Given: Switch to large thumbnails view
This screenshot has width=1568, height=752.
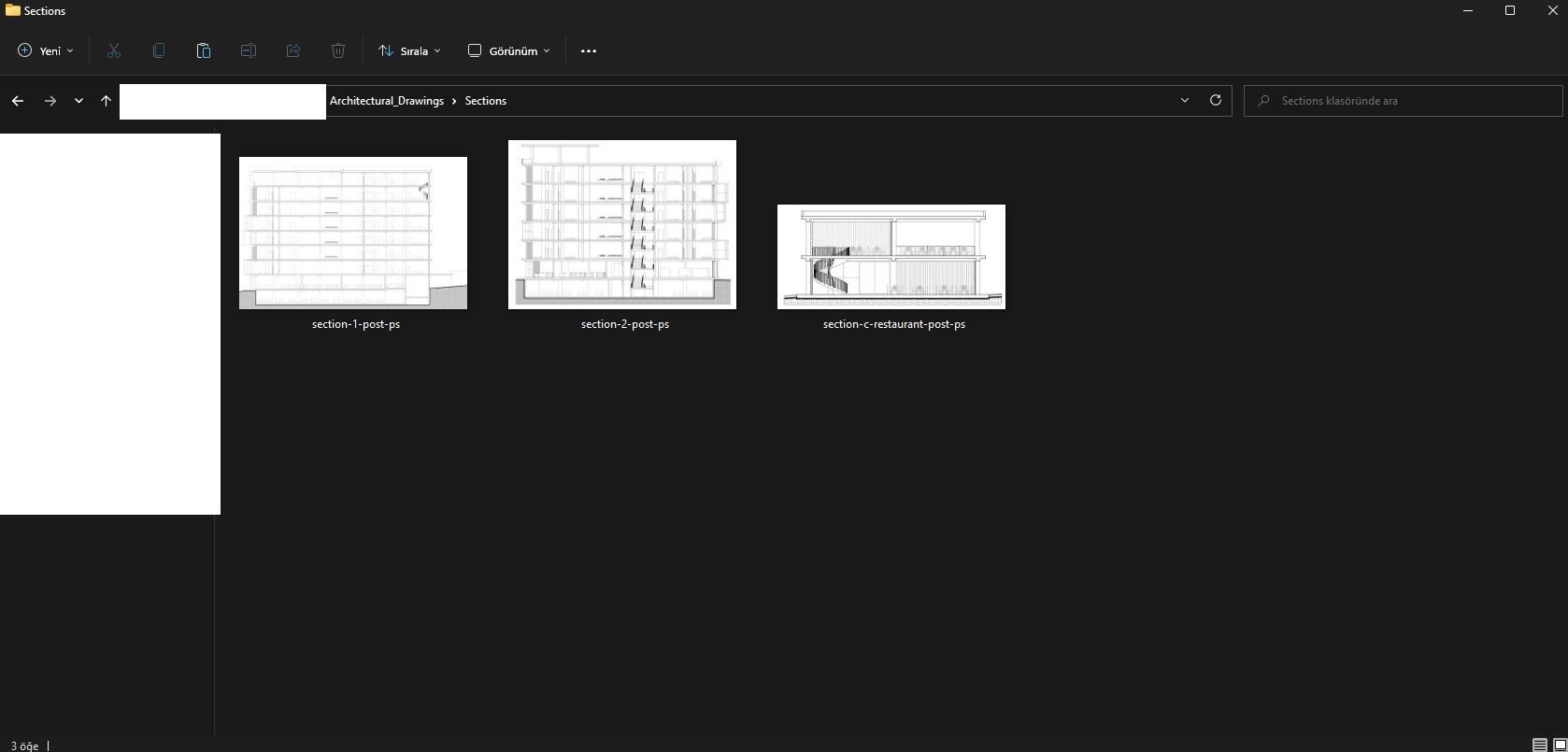Looking at the screenshot, I should [x=1559, y=745].
